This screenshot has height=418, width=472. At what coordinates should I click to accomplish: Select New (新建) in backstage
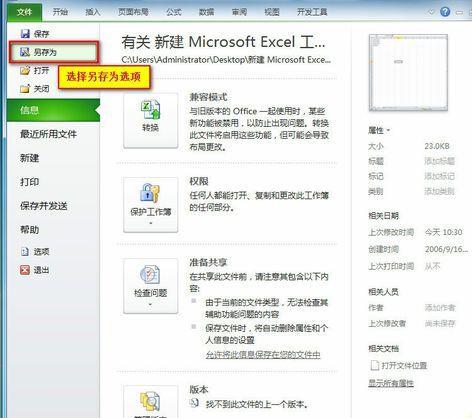coord(30,158)
